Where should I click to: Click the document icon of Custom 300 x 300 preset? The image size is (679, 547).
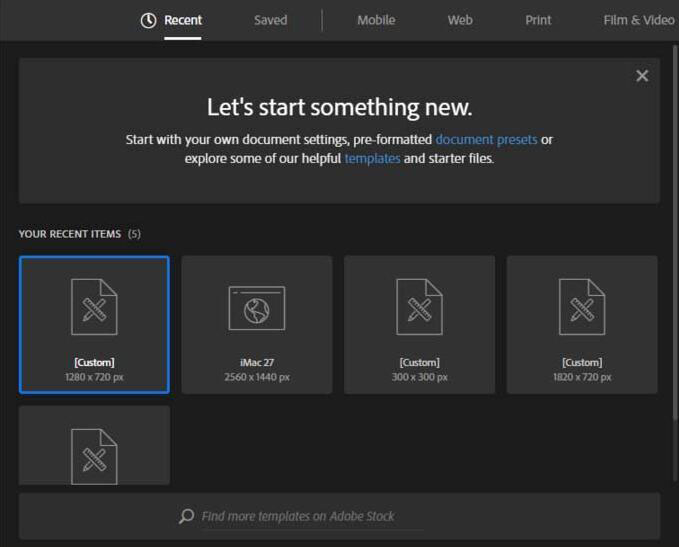click(x=419, y=307)
